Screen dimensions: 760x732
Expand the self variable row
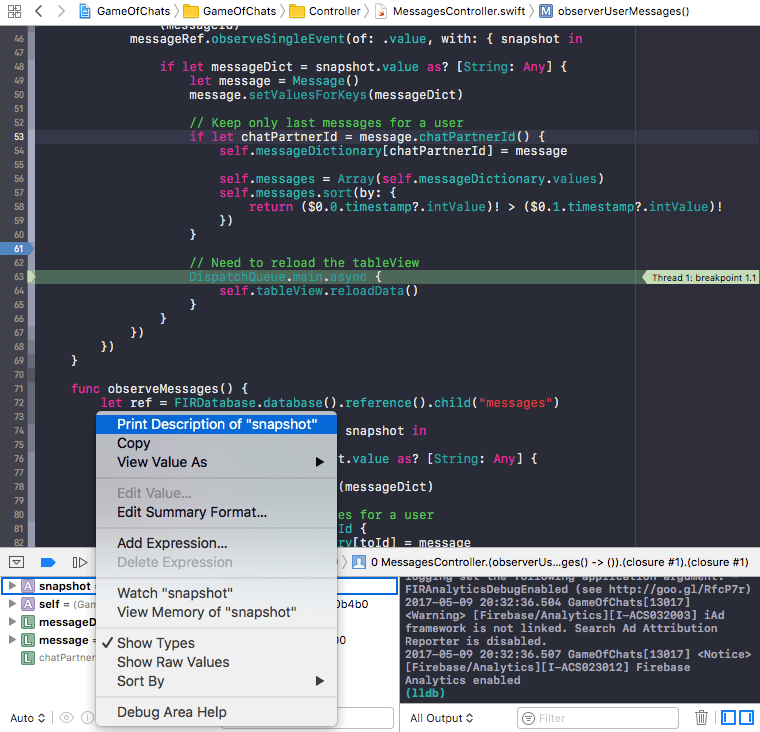click(x=12, y=604)
